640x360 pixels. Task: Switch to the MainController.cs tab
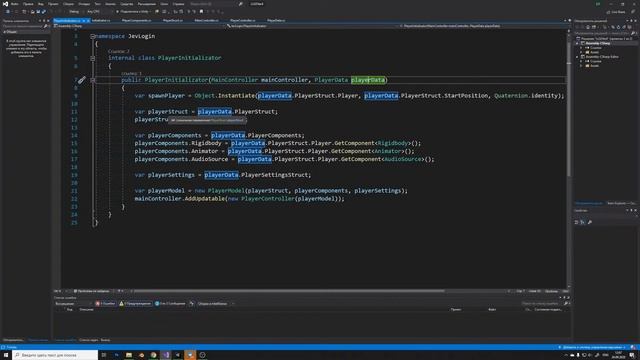click(207, 20)
